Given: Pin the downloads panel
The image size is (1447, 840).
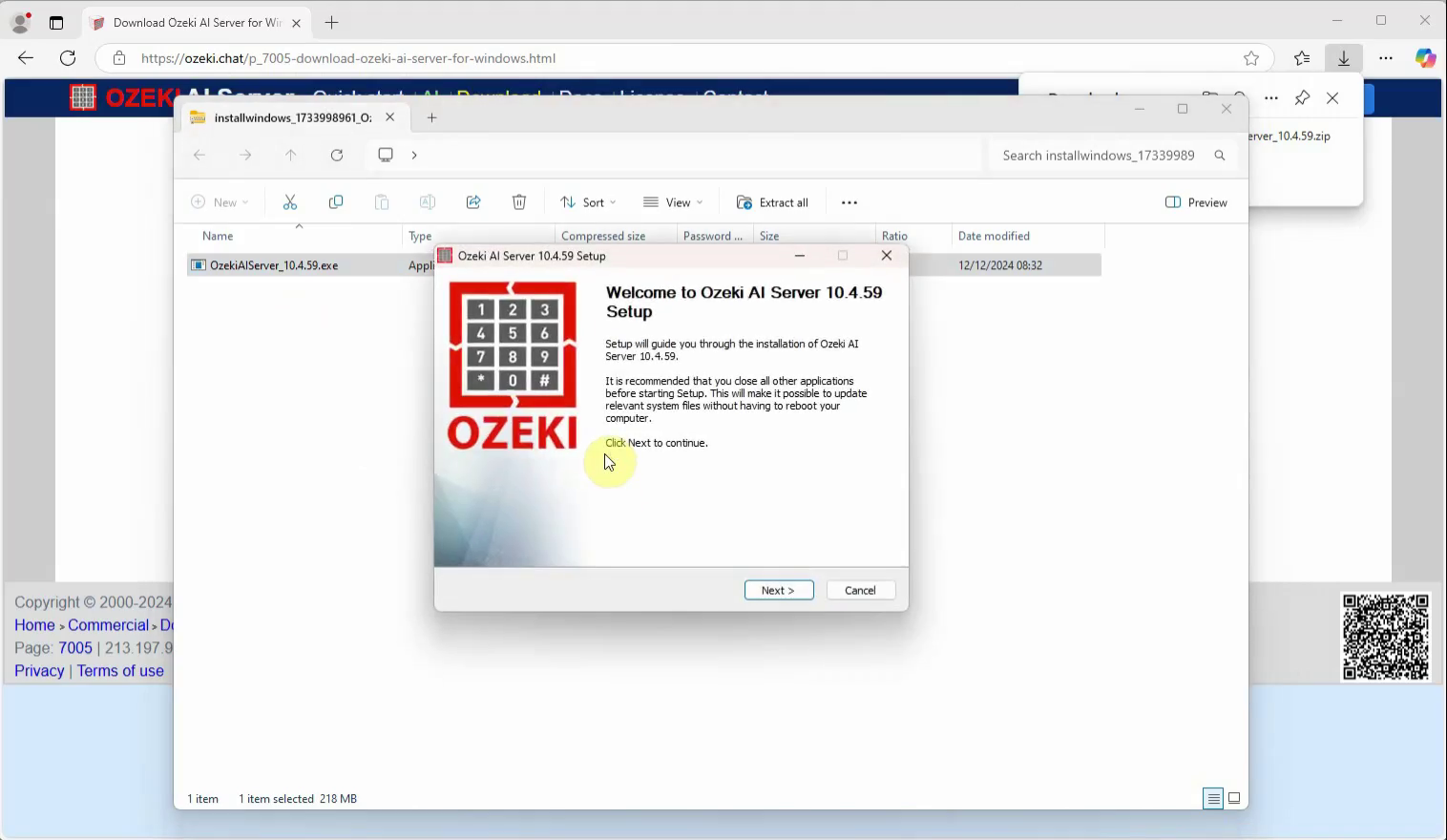Looking at the screenshot, I should pos(1302,97).
